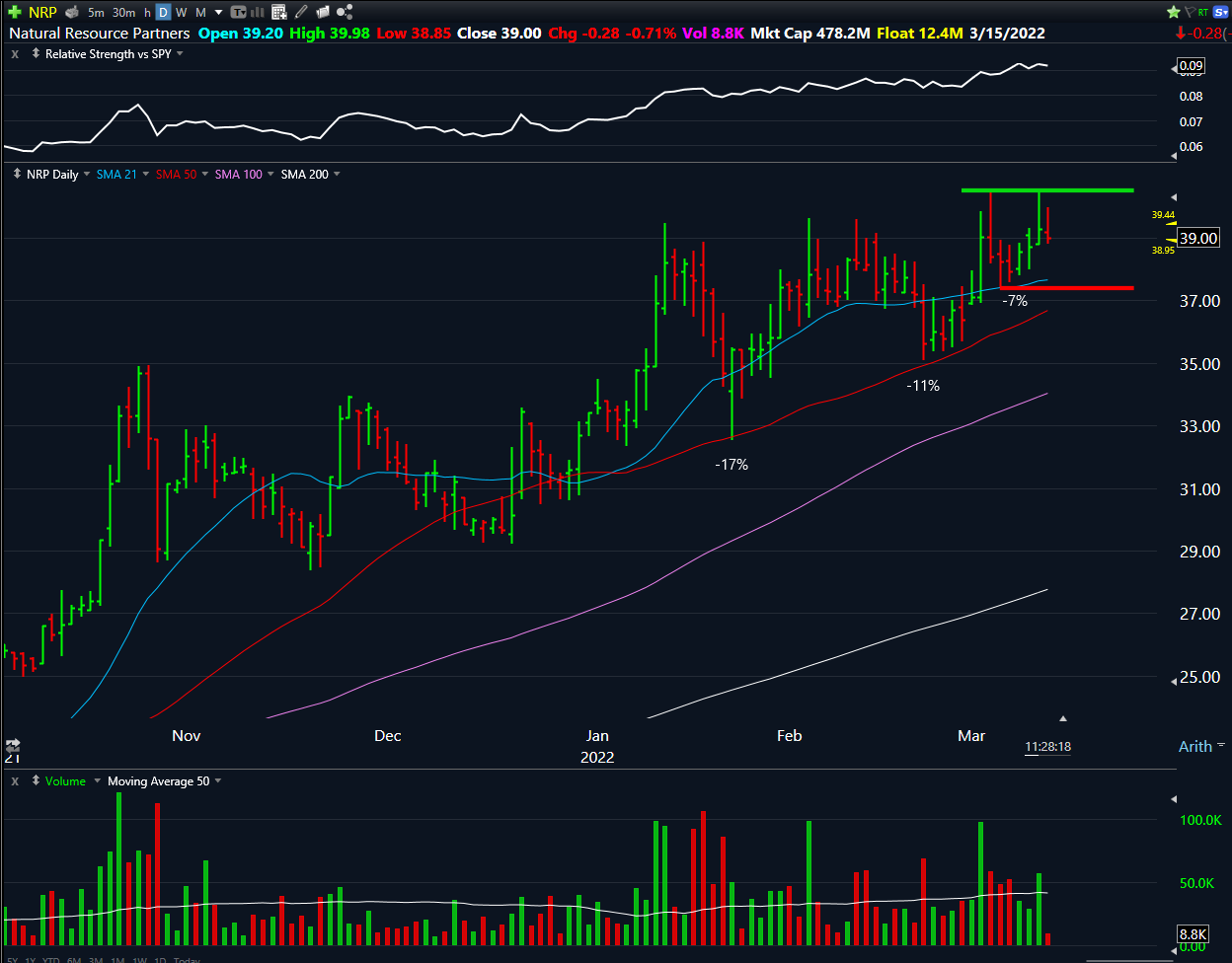Click the notes folder icon
1232x963 pixels.
tap(324, 13)
